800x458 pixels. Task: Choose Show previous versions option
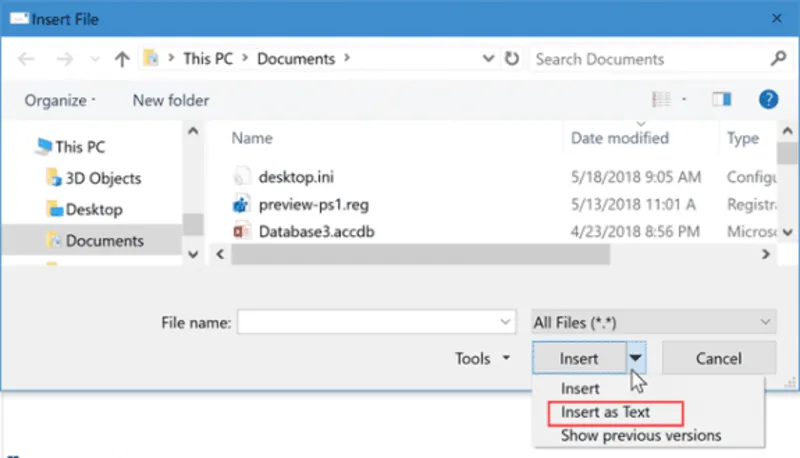pyautogui.click(x=640, y=435)
